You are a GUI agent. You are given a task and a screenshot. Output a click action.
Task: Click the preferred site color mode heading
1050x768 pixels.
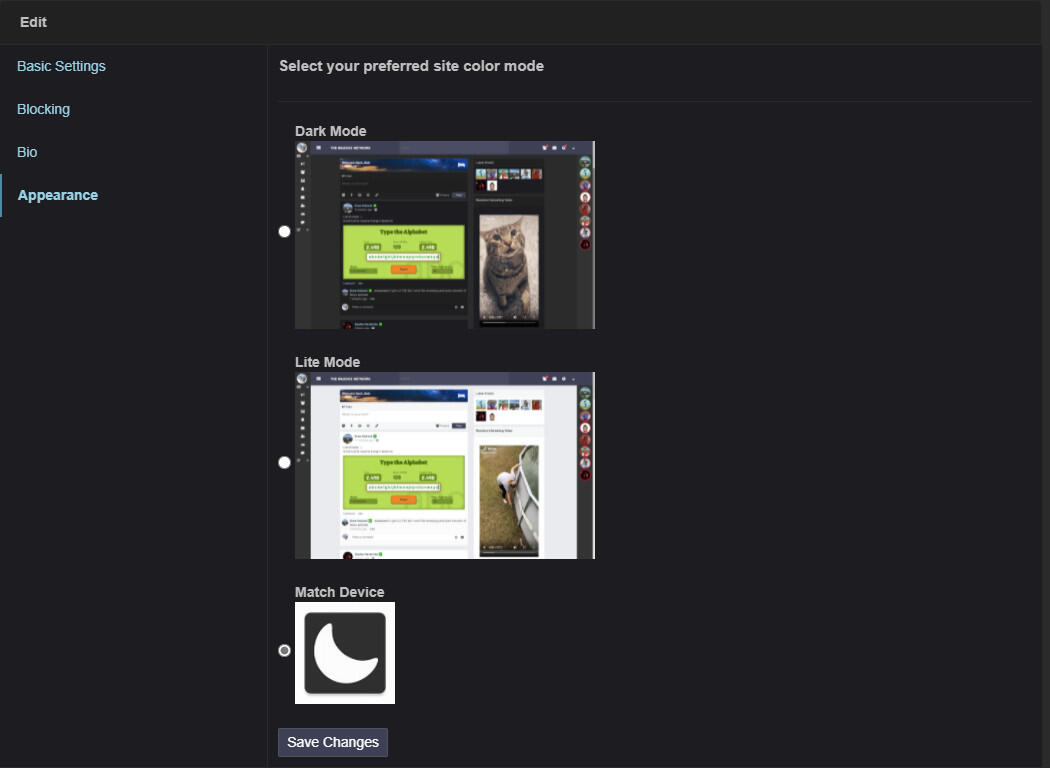click(411, 66)
